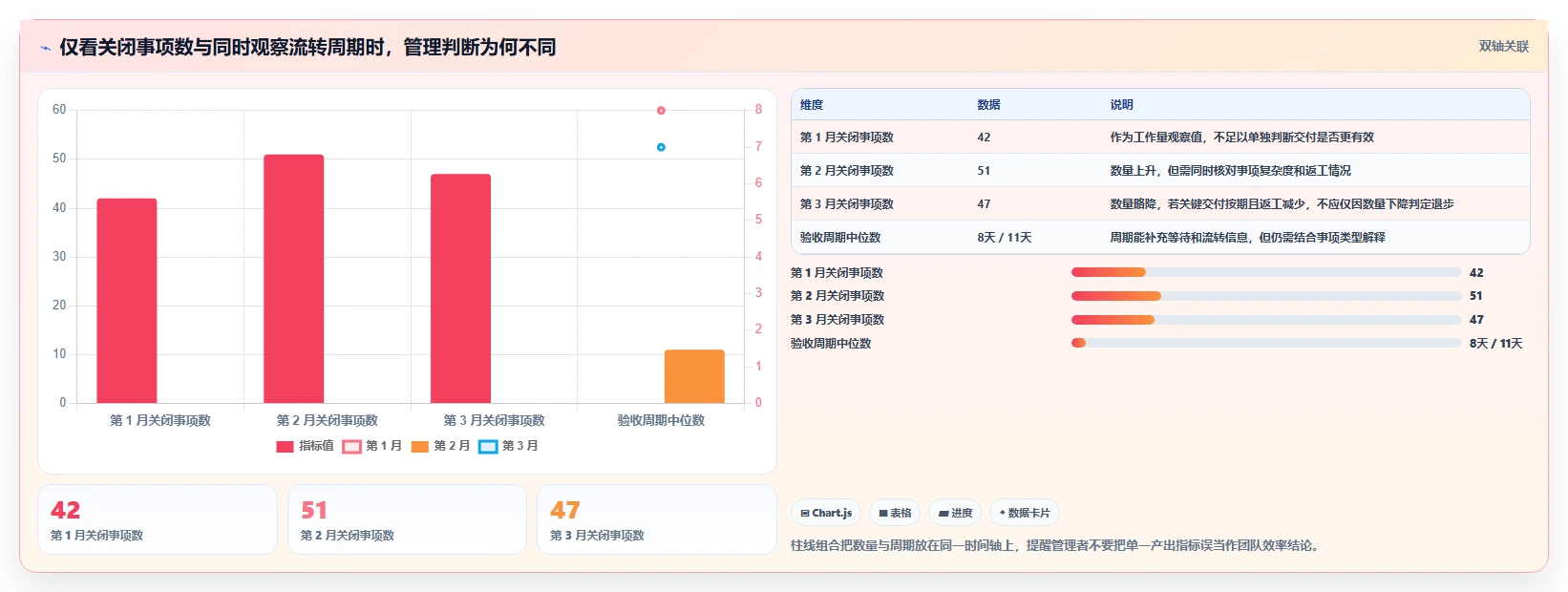Click the orange 验收周期中位数 bar
This screenshot has width=1568, height=592.
coord(694,376)
